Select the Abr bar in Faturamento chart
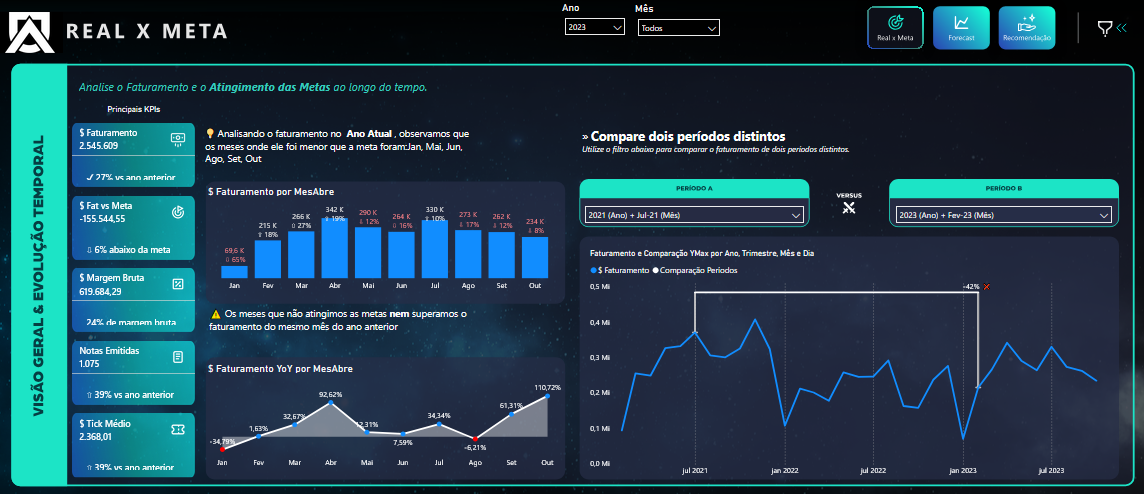The height and width of the screenshot is (494, 1144). (336, 248)
